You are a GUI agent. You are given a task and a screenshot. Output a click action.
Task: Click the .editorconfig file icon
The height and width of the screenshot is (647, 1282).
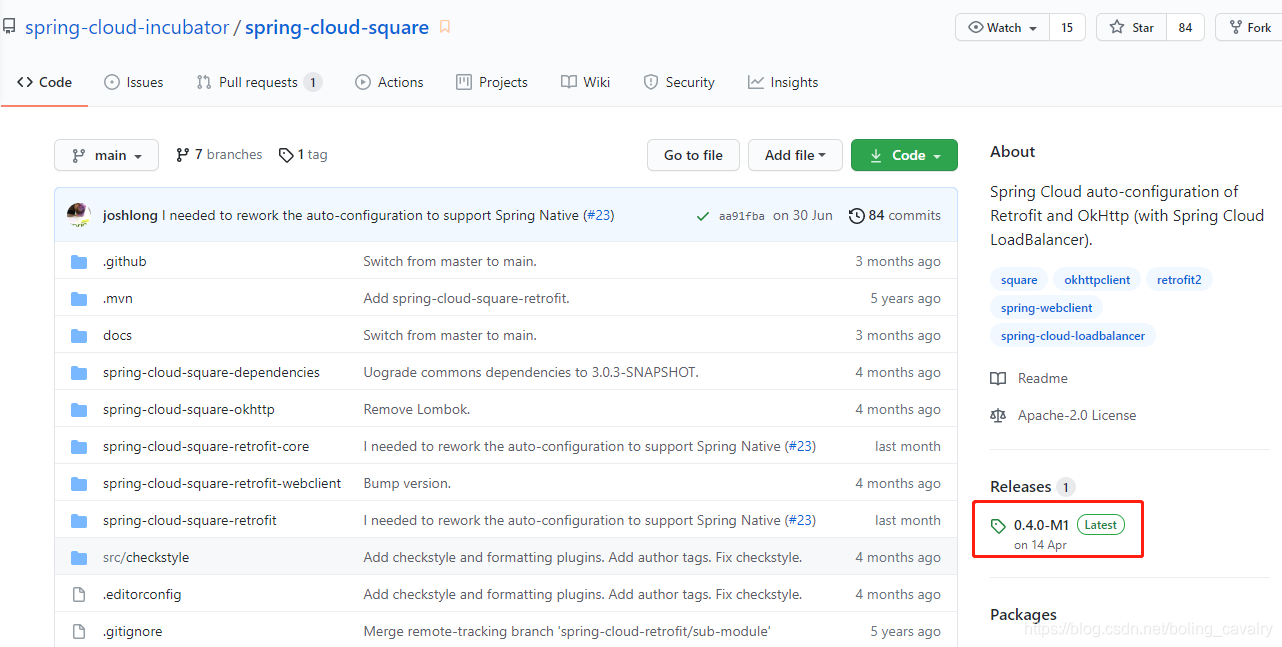coord(79,595)
